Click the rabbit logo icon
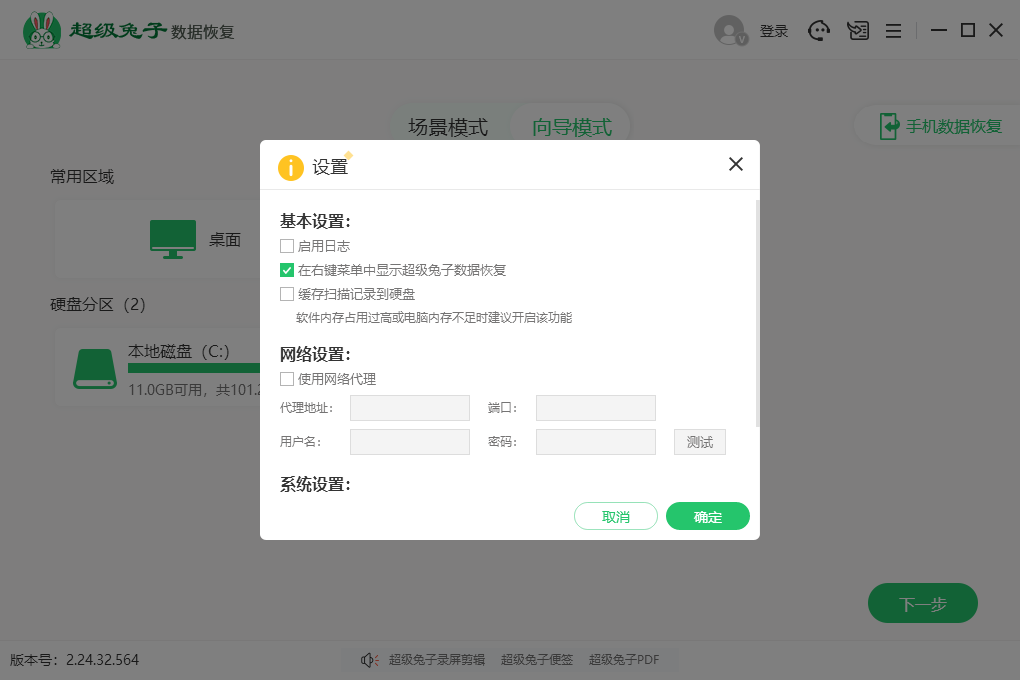Viewport: 1020px width, 680px height. (42, 31)
